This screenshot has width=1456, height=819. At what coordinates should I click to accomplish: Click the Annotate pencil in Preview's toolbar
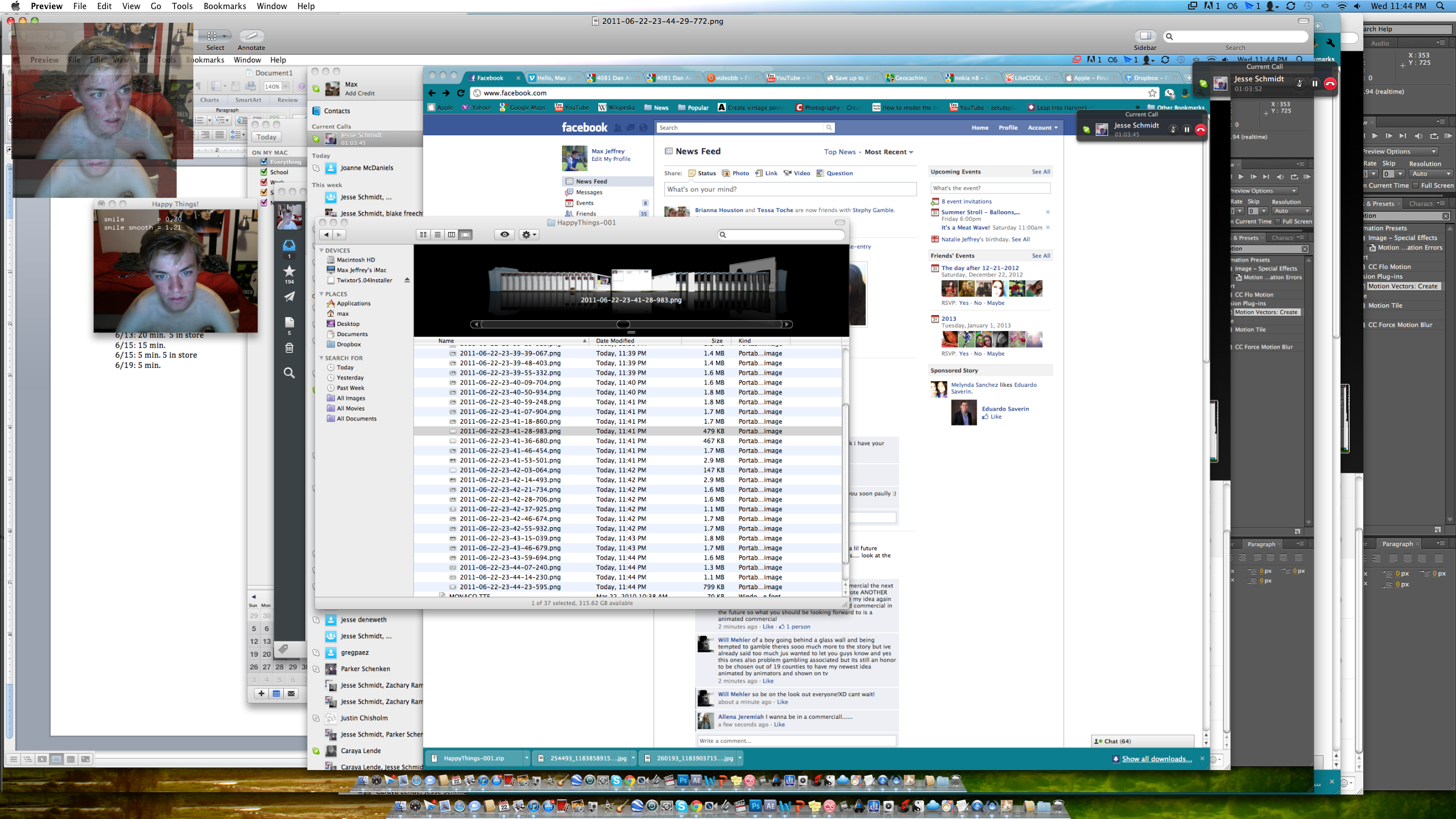tap(251, 36)
